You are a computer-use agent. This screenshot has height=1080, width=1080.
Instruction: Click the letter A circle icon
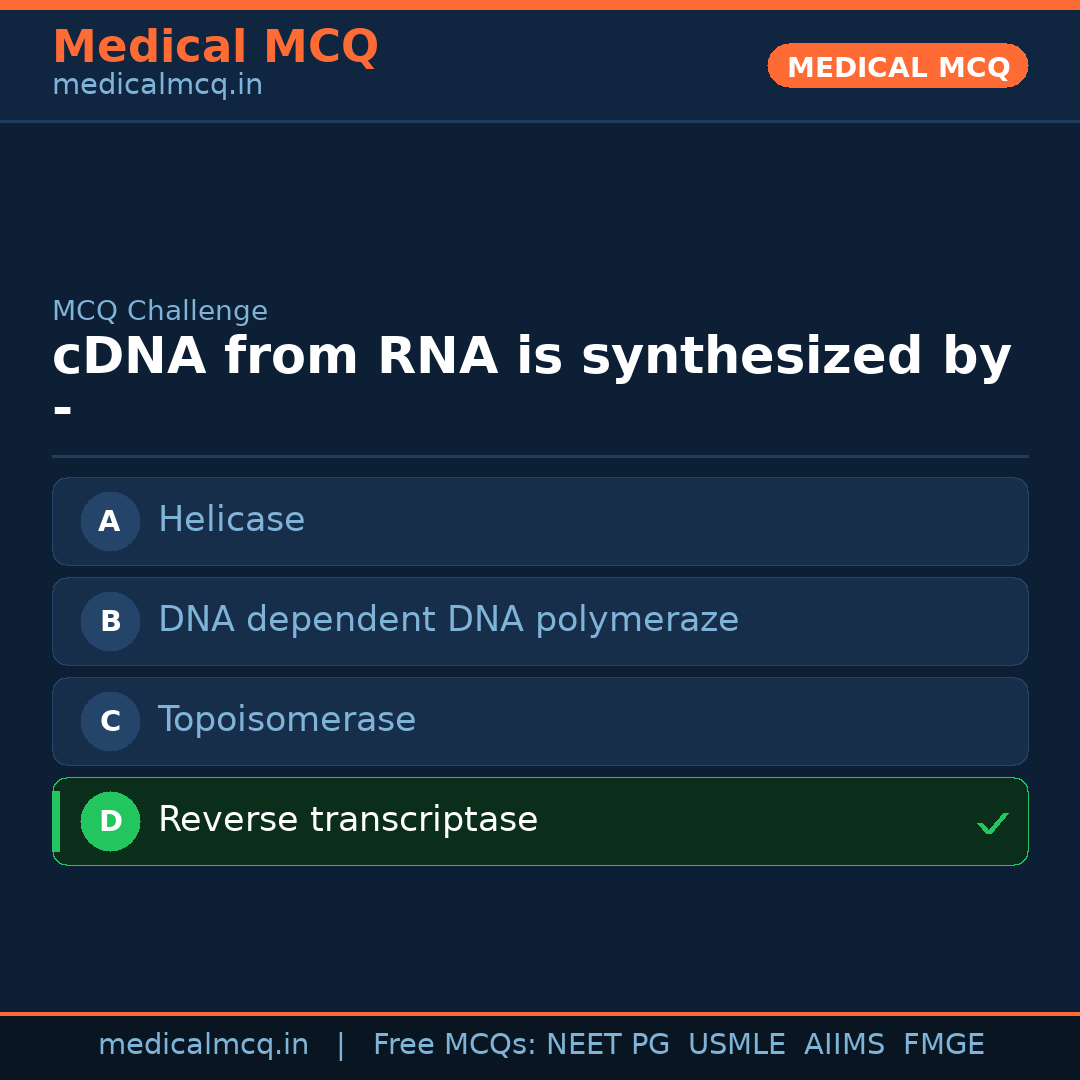tap(110, 521)
